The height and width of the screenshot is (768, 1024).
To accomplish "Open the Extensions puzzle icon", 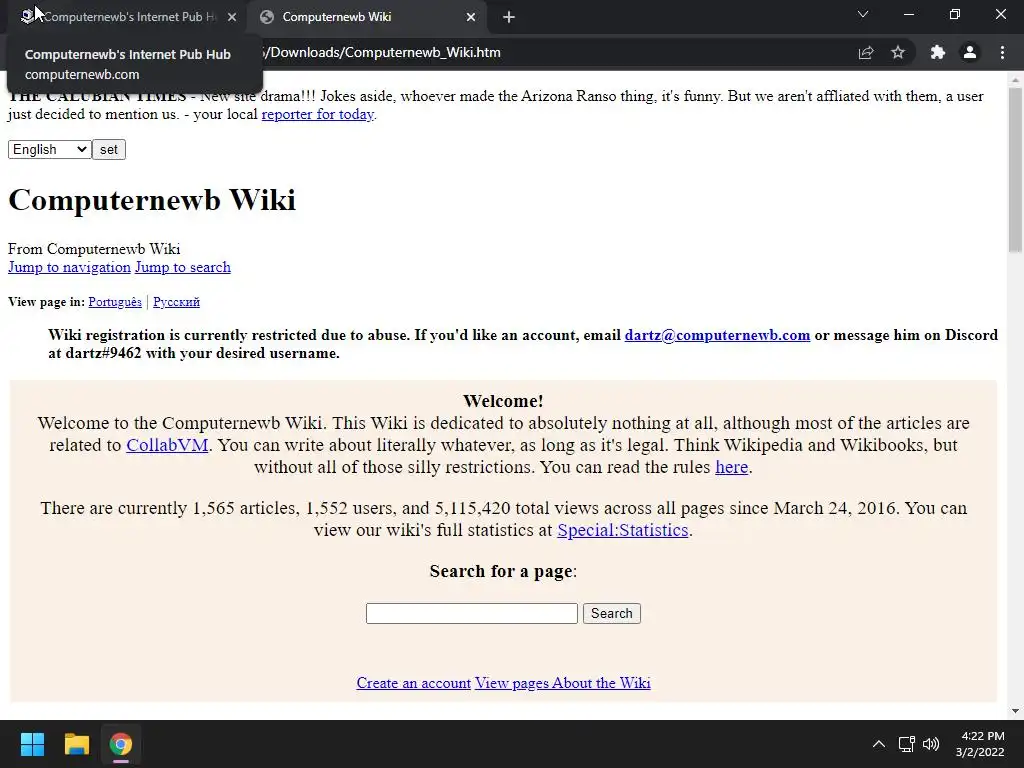I will [x=937, y=53].
